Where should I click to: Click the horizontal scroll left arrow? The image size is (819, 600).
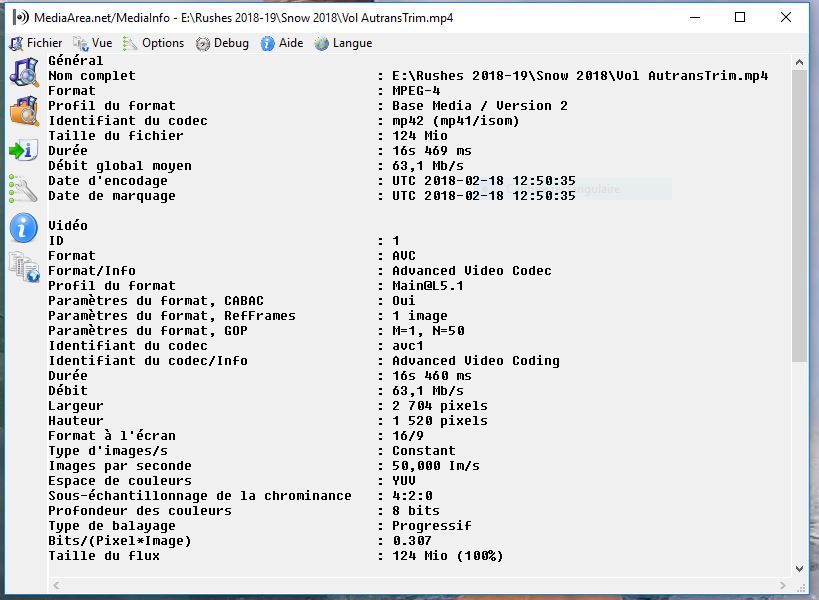coord(56,585)
